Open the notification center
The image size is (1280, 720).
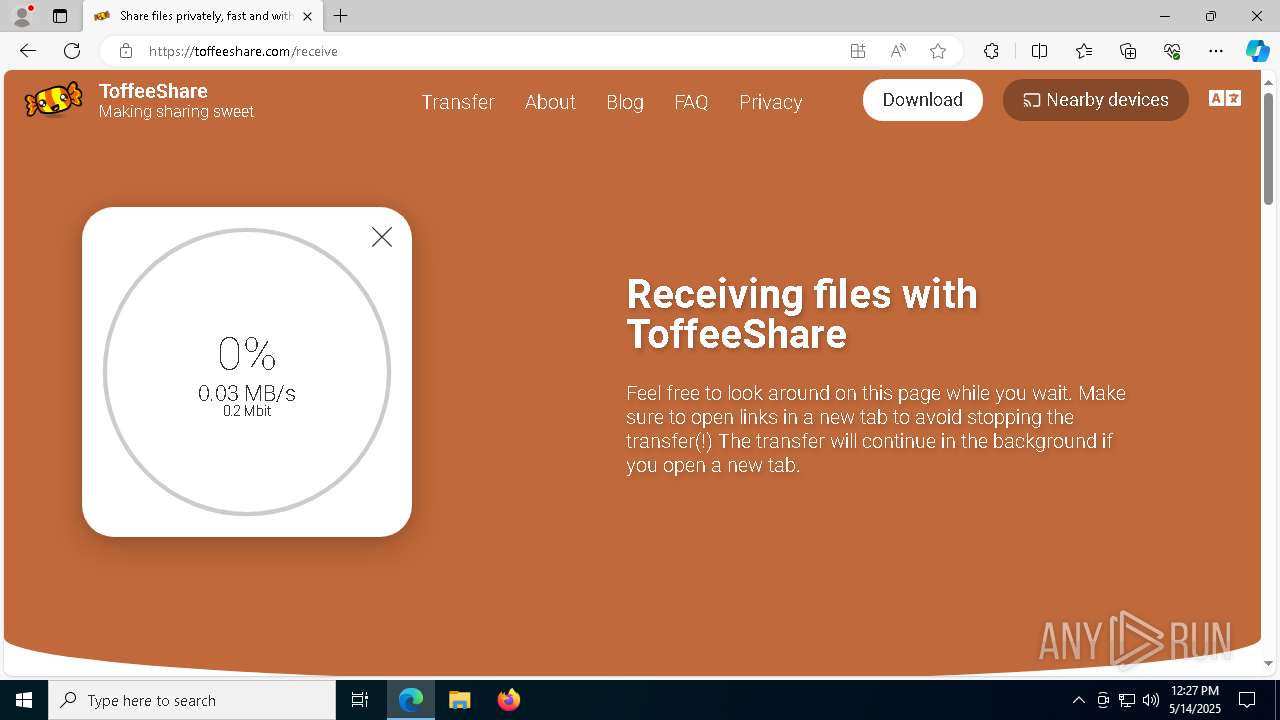point(1248,700)
